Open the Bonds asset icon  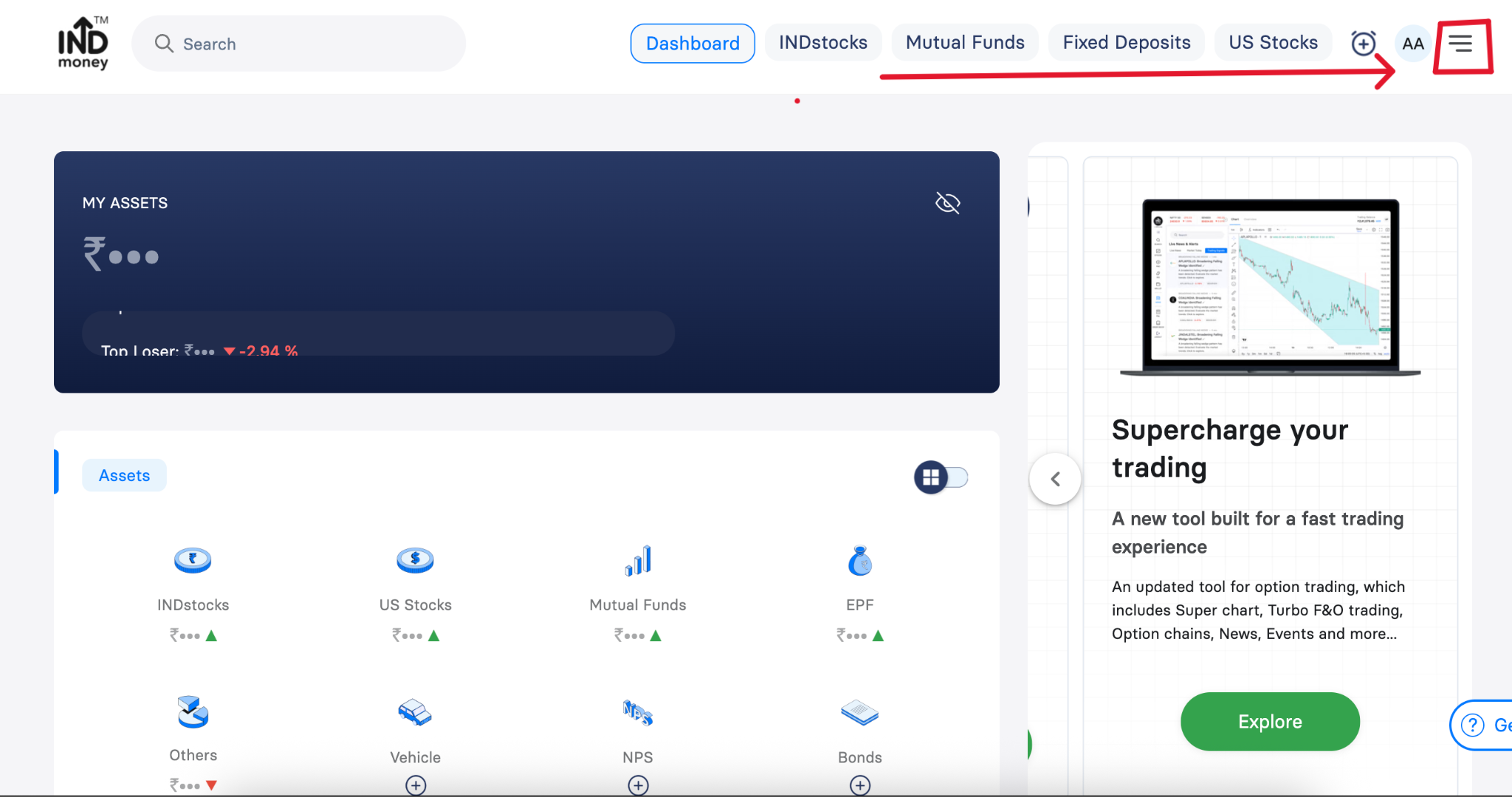(x=860, y=713)
